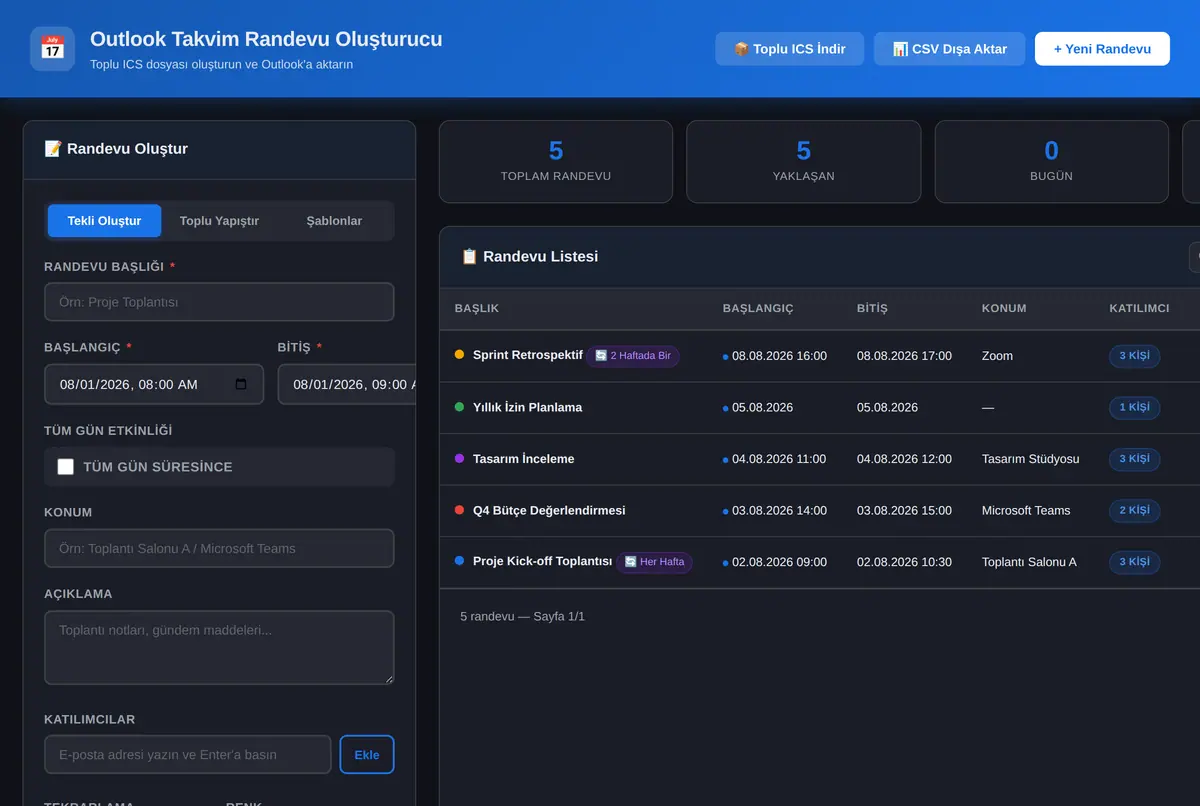Click the Bitiş column header in the table
The height and width of the screenshot is (806, 1200).
pyautogui.click(x=872, y=308)
